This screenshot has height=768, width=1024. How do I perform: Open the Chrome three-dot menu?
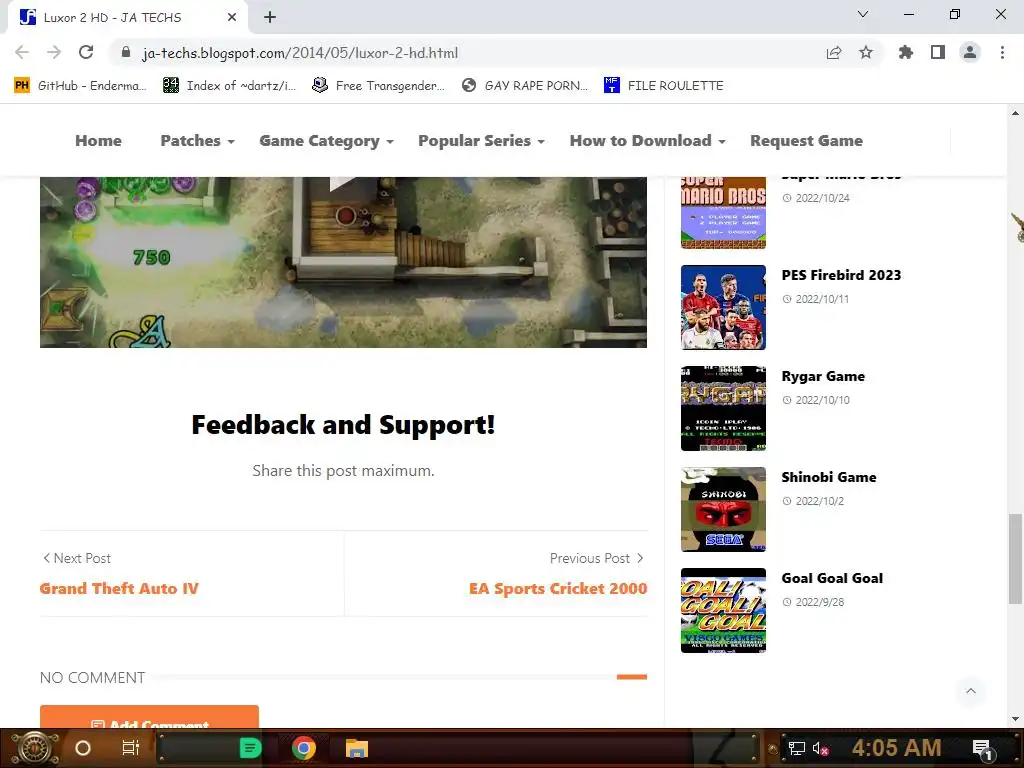click(1002, 52)
